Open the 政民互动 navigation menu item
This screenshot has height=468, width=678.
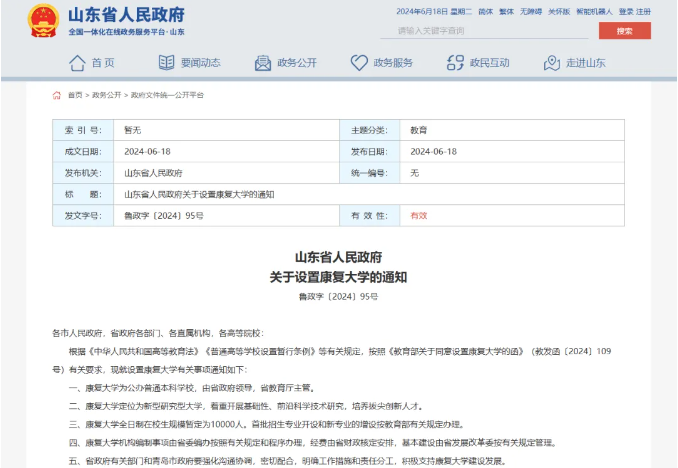coord(489,63)
